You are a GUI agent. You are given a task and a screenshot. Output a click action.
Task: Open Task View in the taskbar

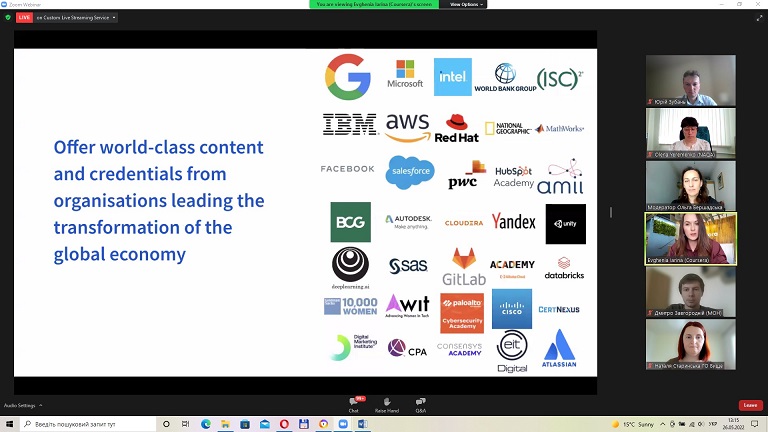click(186, 424)
